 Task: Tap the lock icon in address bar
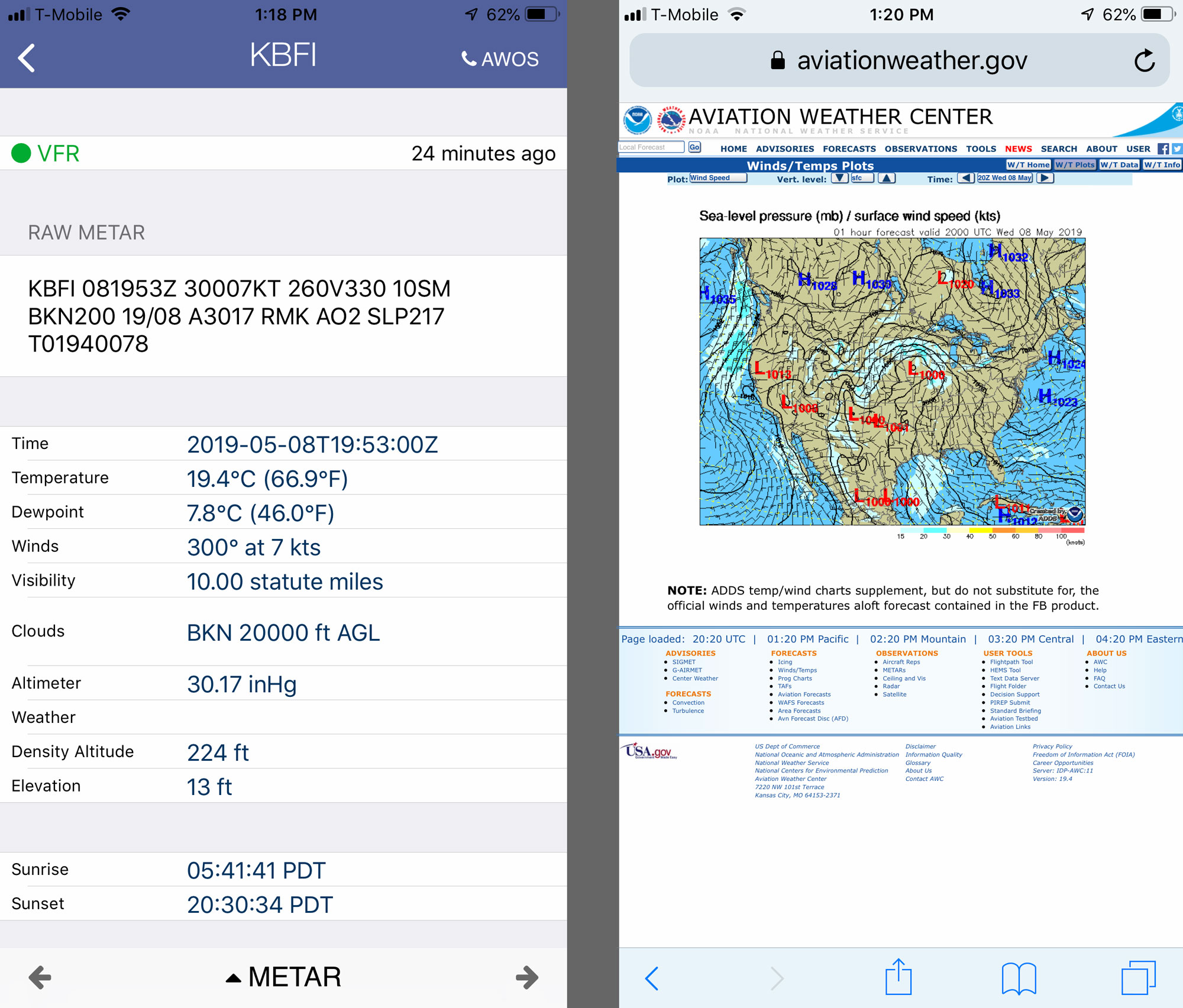pyautogui.click(x=778, y=60)
